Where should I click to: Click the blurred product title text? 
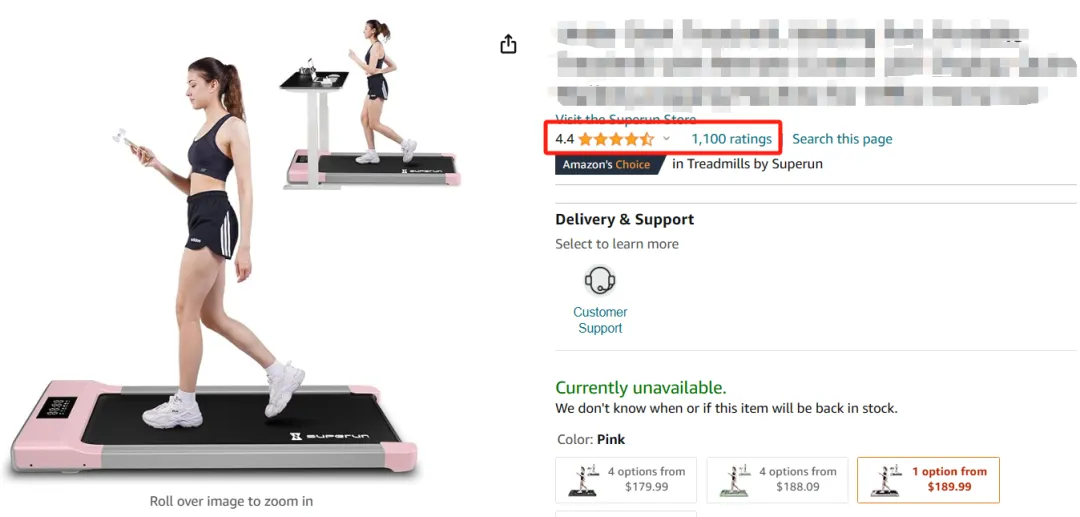point(813,63)
